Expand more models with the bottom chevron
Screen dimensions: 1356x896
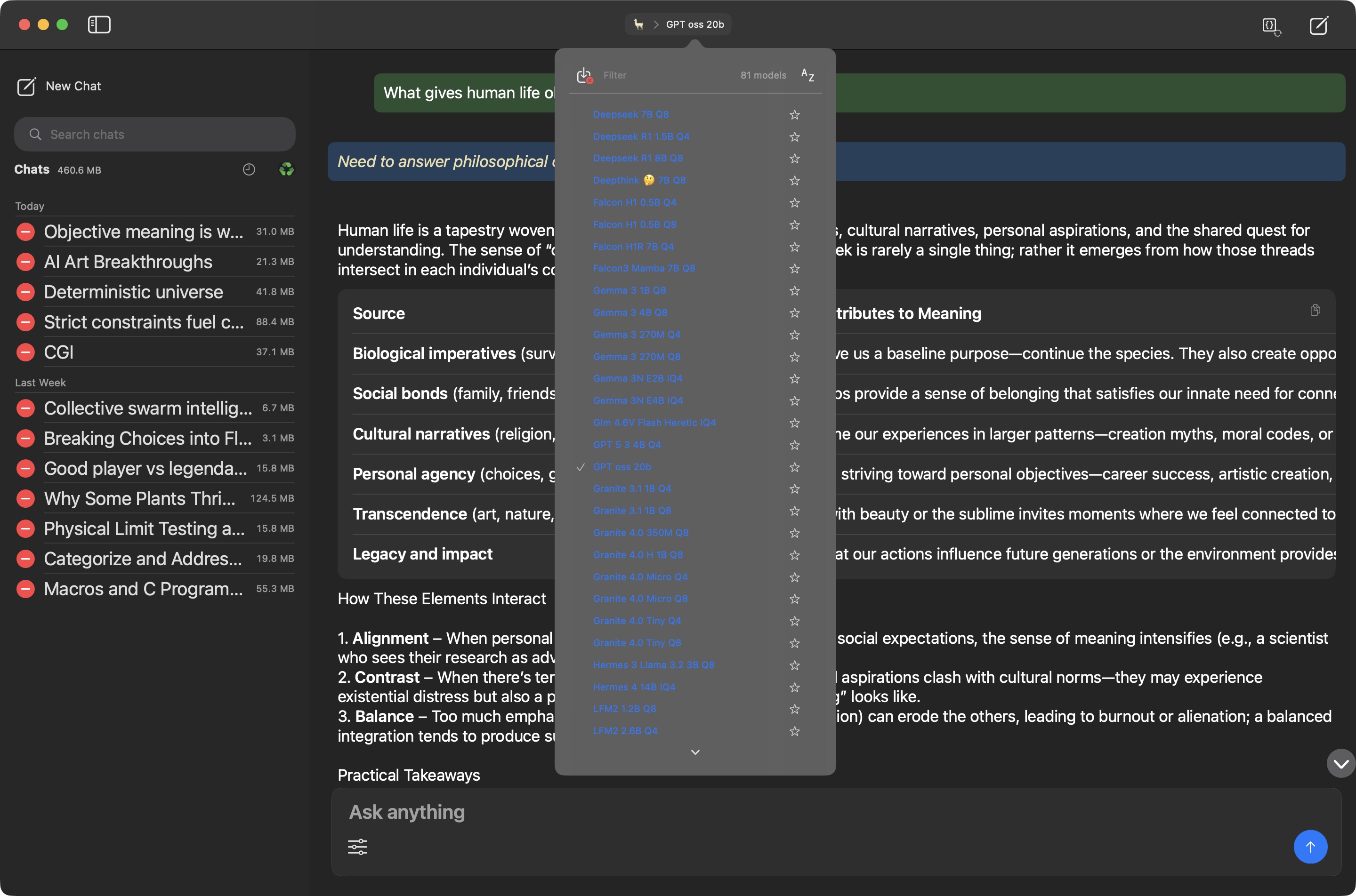(x=694, y=752)
